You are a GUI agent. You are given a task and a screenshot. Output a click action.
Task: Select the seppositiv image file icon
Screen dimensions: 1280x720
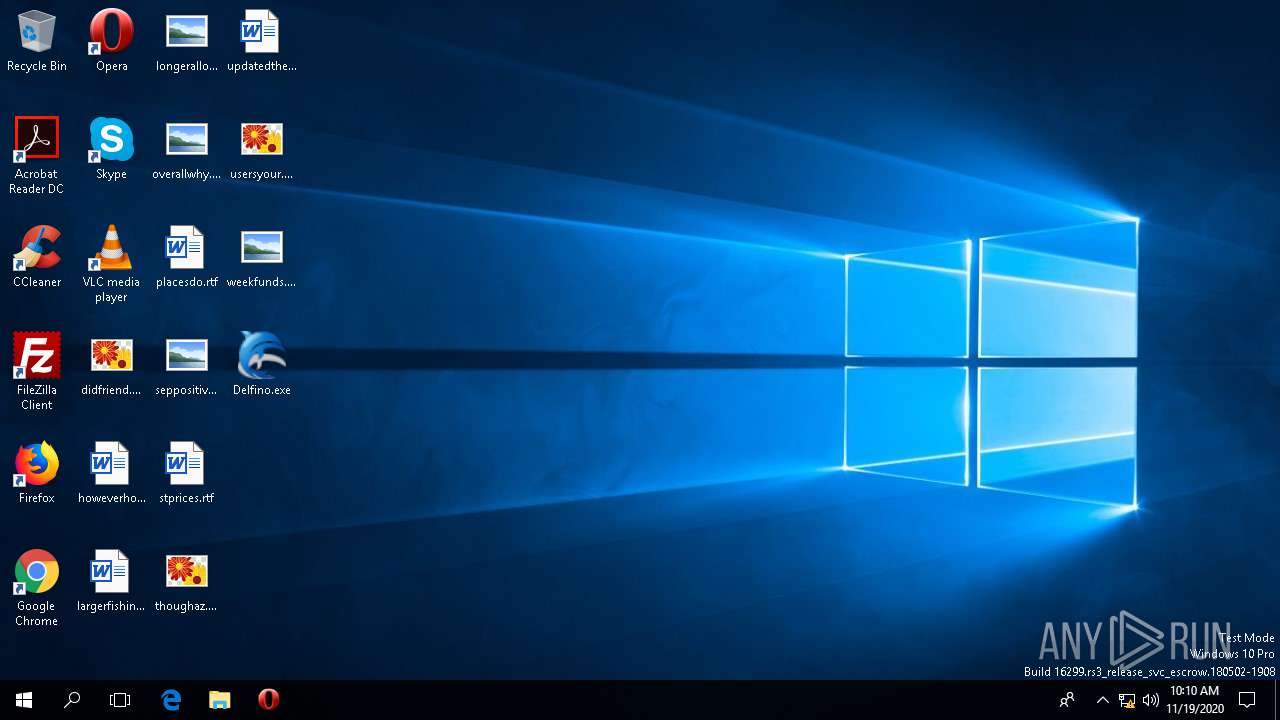click(187, 365)
